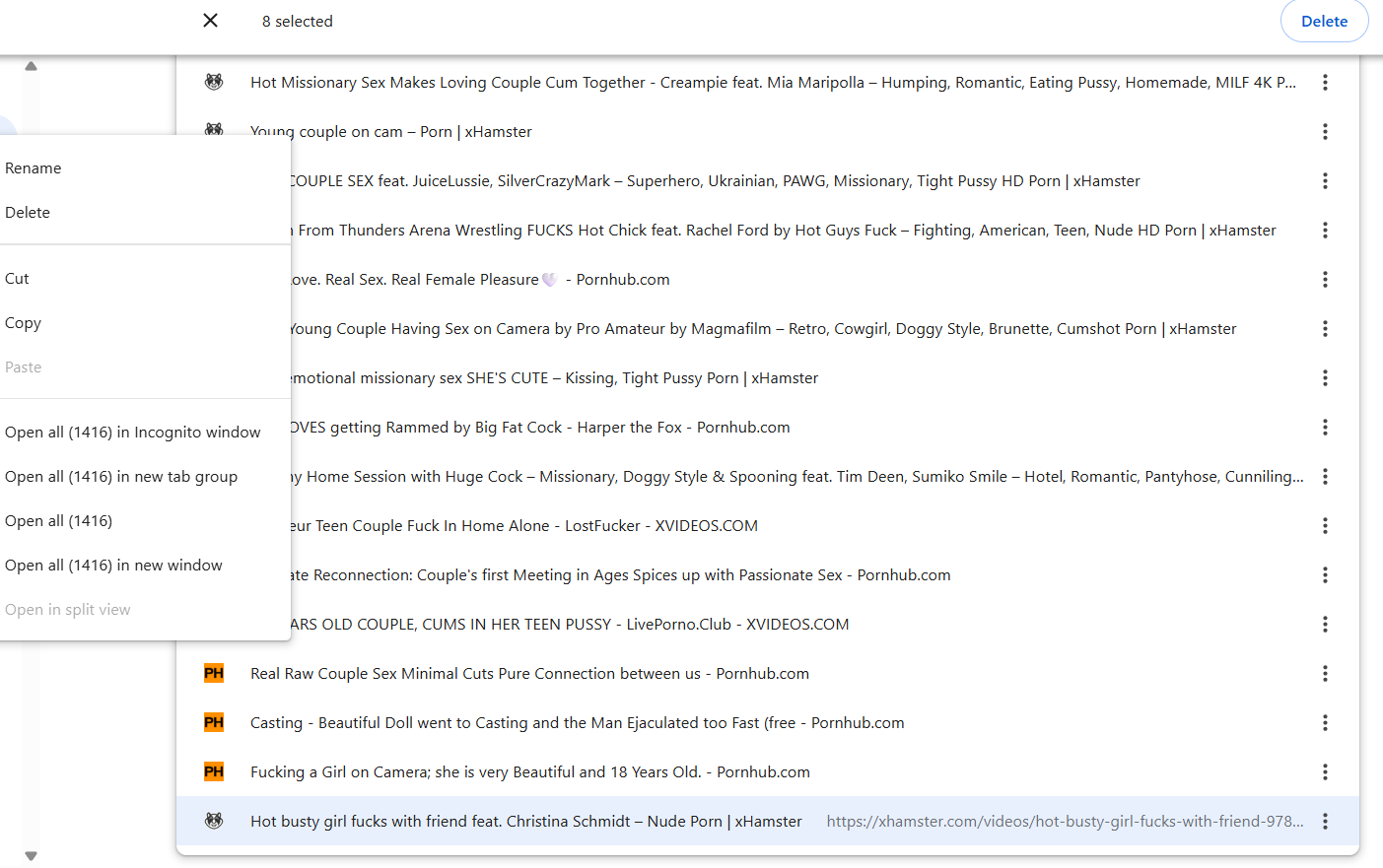The height and width of the screenshot is (868, 1383).
Task: Select the Christina Schmidt xHamster bookmark title
Action: pos(526,822)
